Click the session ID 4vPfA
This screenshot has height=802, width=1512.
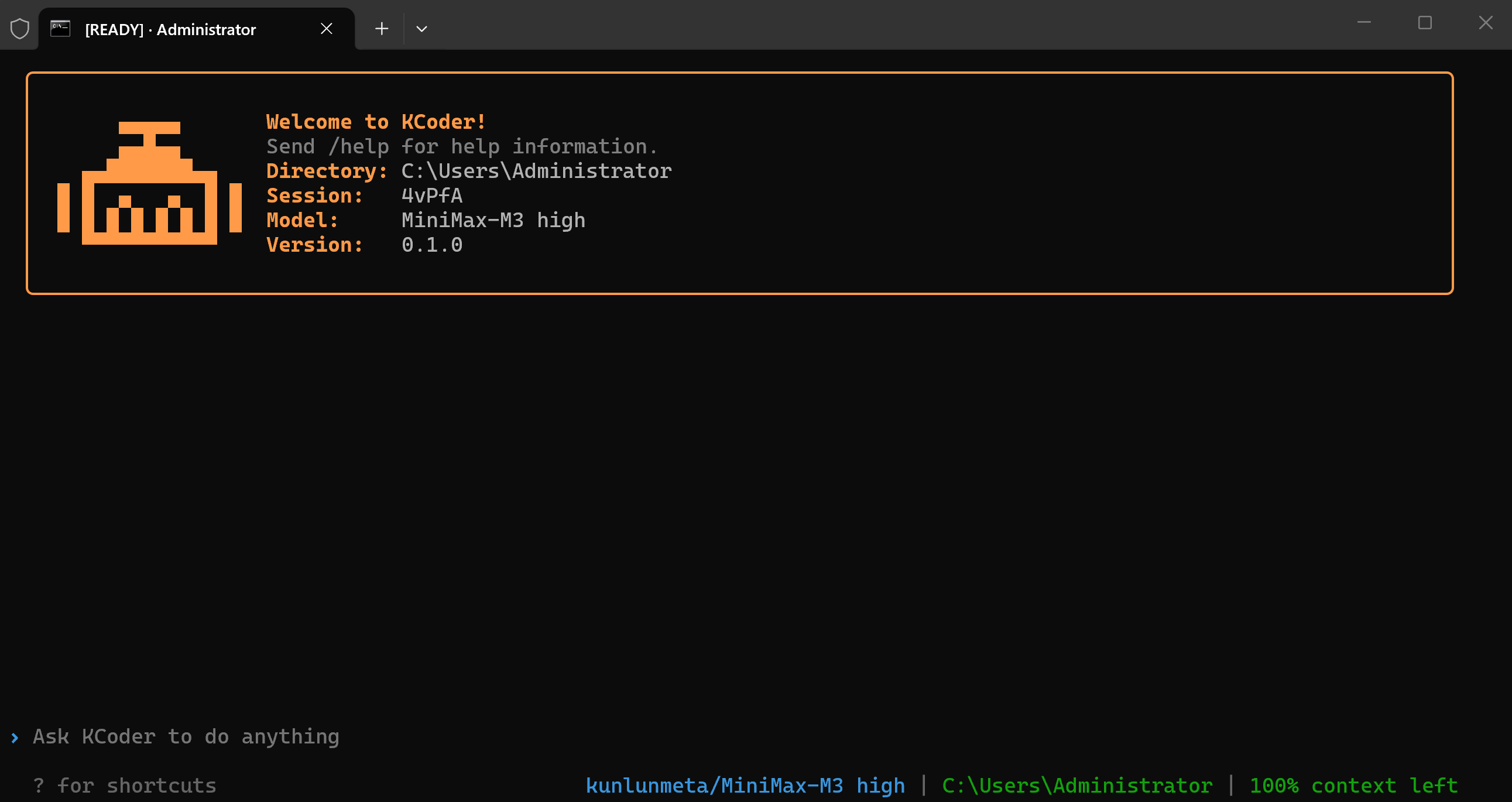tap(432, 196)
